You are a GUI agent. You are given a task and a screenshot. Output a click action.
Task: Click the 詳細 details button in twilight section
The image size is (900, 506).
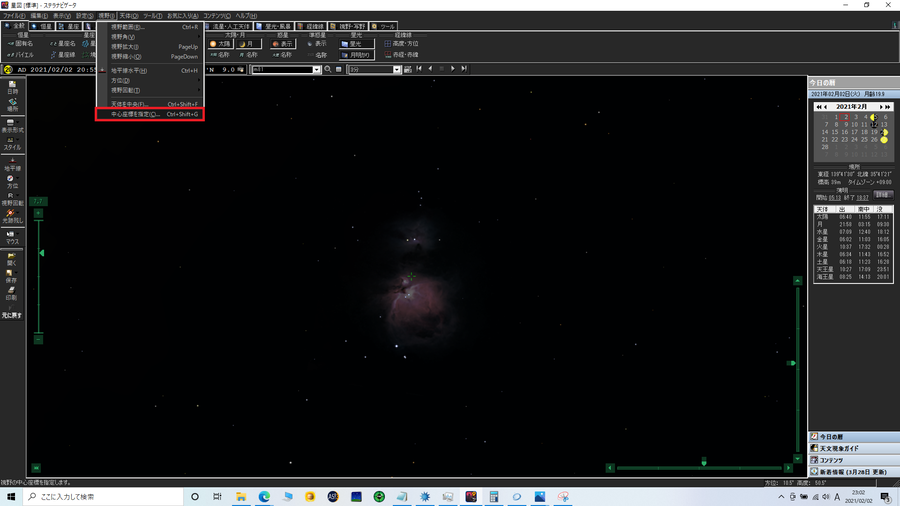click(882, 196)
